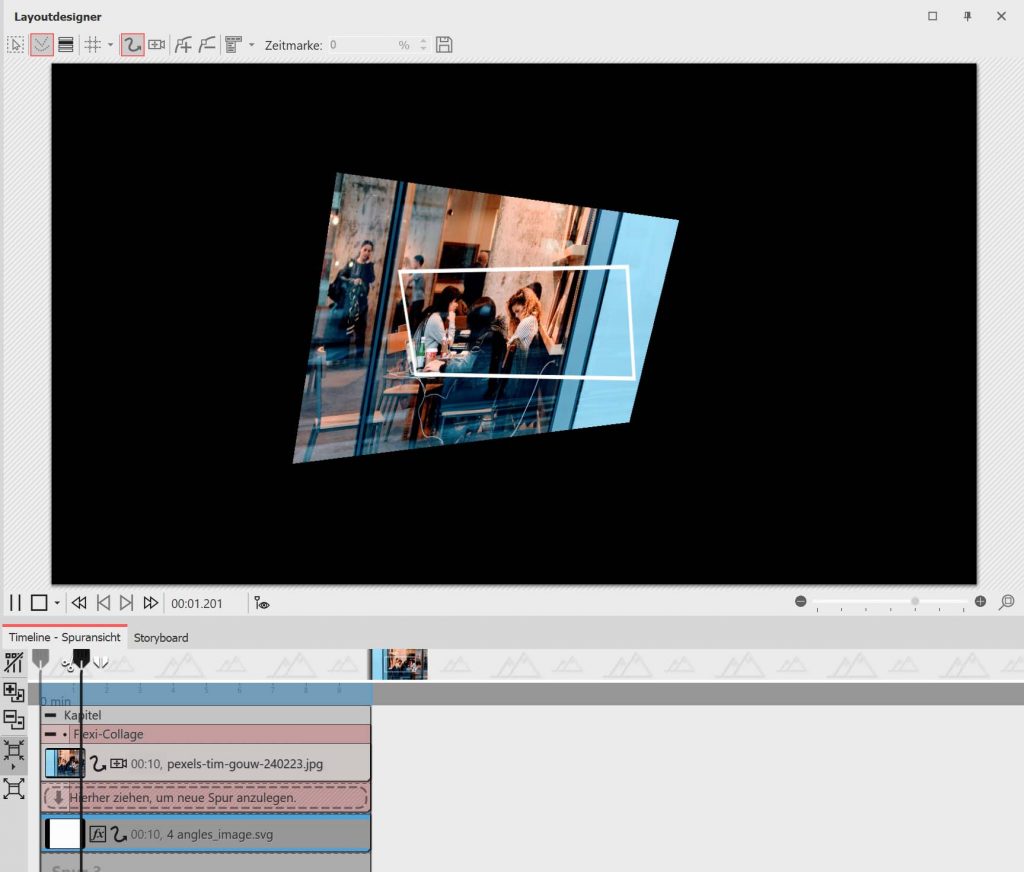Click the fit-to-window magnifier icon
1024x872 pixels.
[x=1007, y=602]
